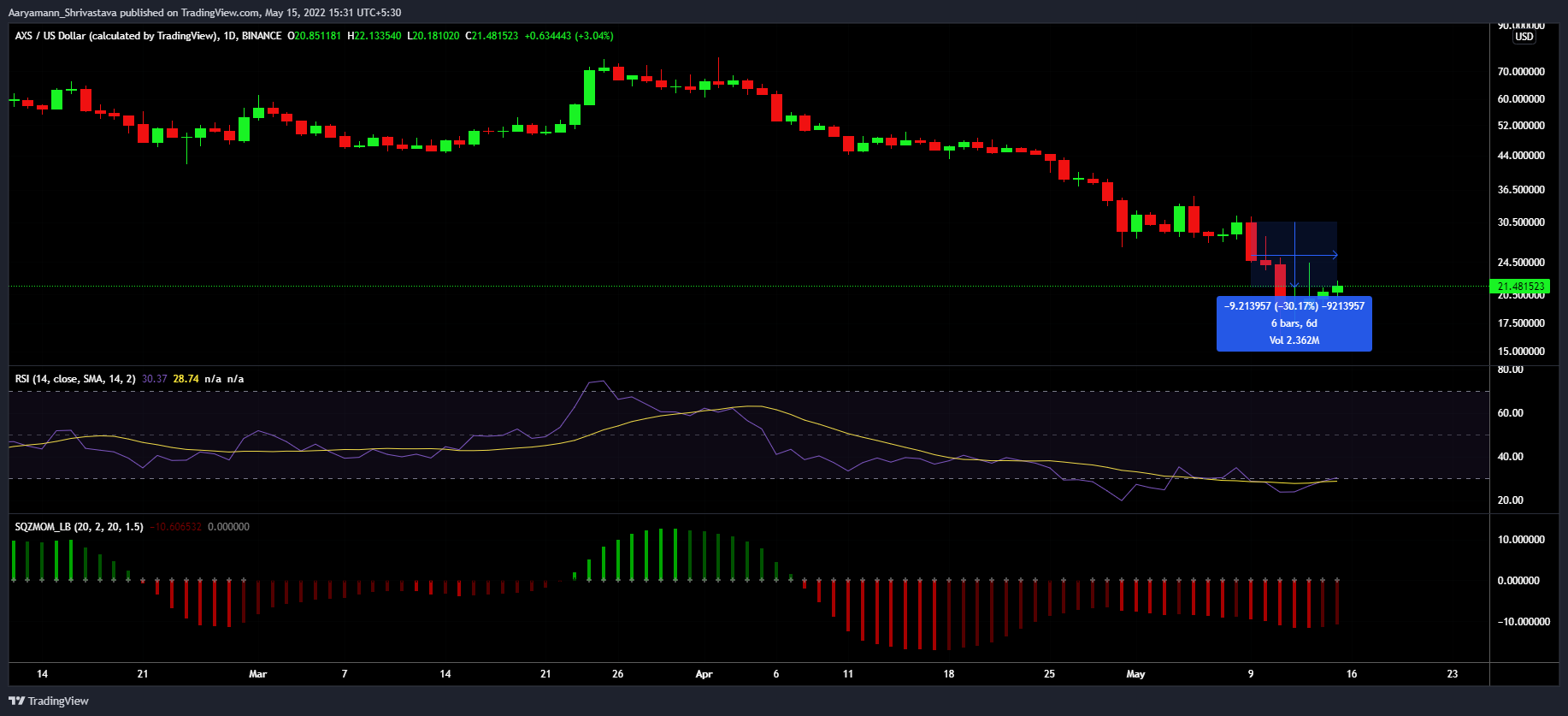Click the published-by Aaryamann_Shrivastava header text
The height and width of the screenshot is (716, 1568).
204,13
